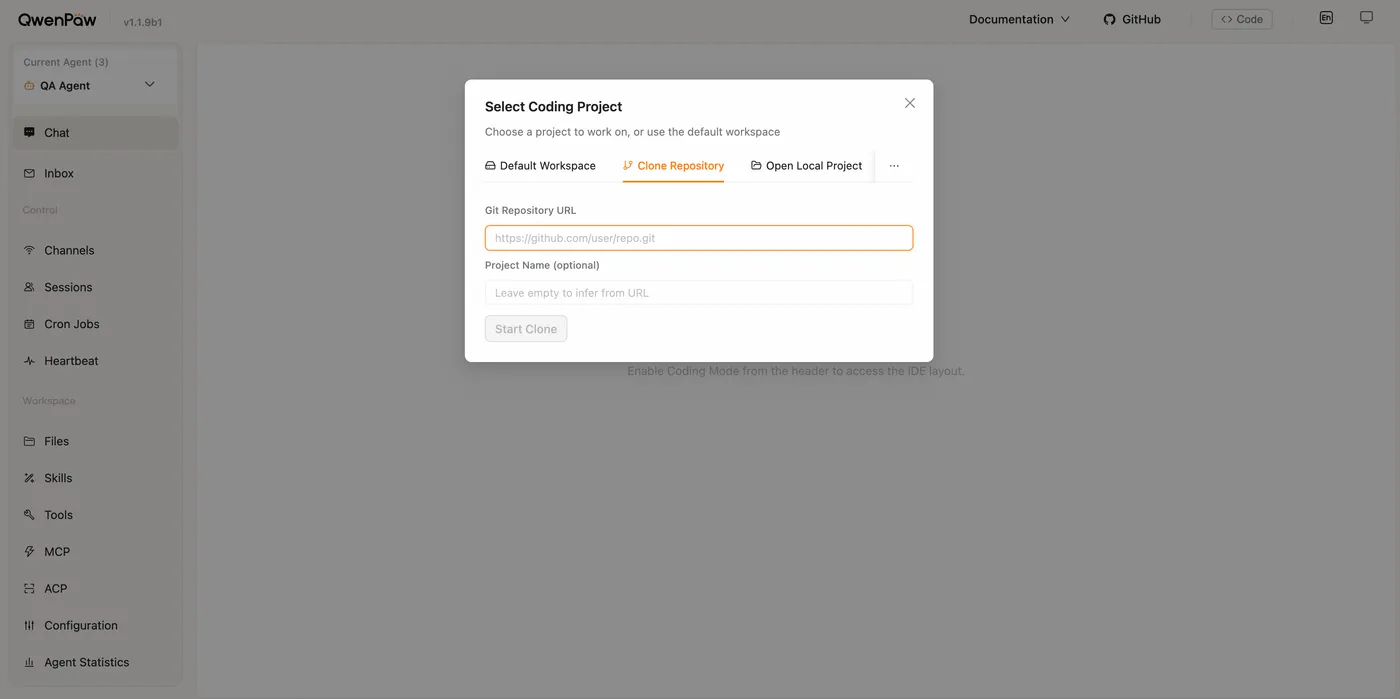Open the Documentation dropdown menu
The height and width of the screenshot is (699, 1400).
point(1019,19)
